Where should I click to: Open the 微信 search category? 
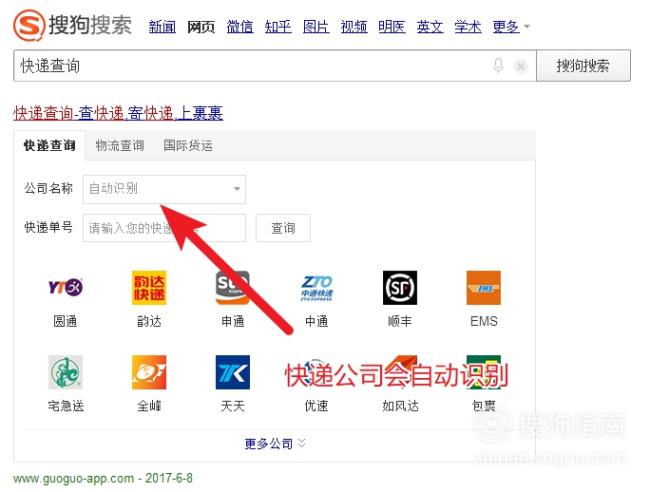pyautogui.click(x=240, y=27)
